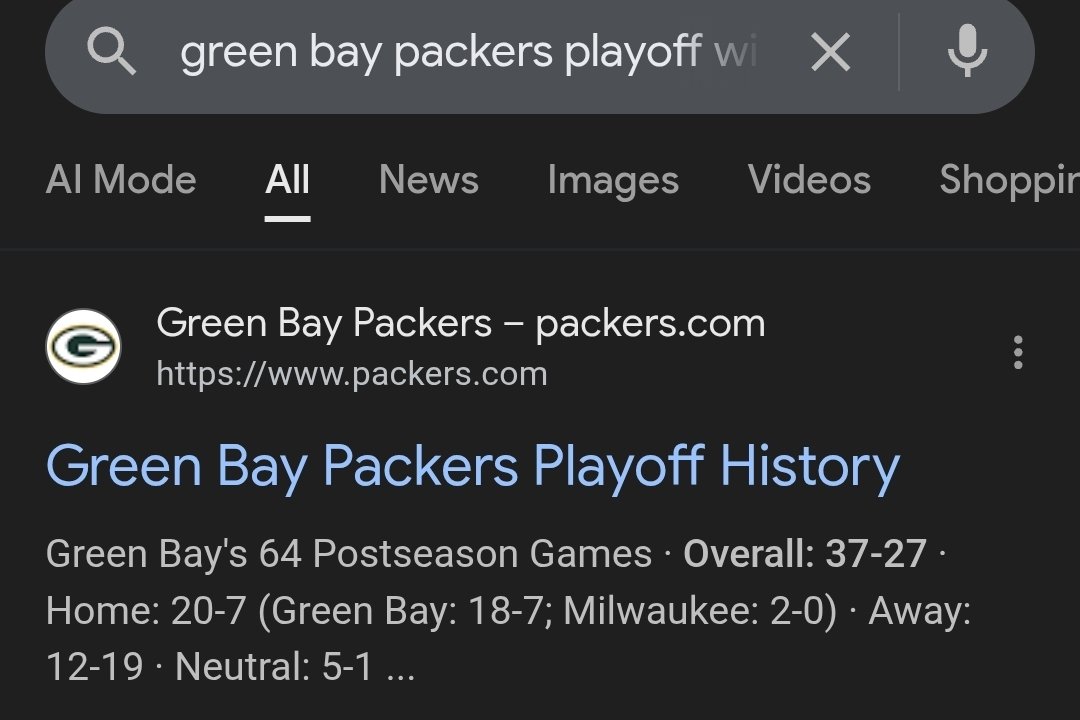Open the Videos tab
The width and height of the screenshot is (1080, 720).
[x=809, y=180]
